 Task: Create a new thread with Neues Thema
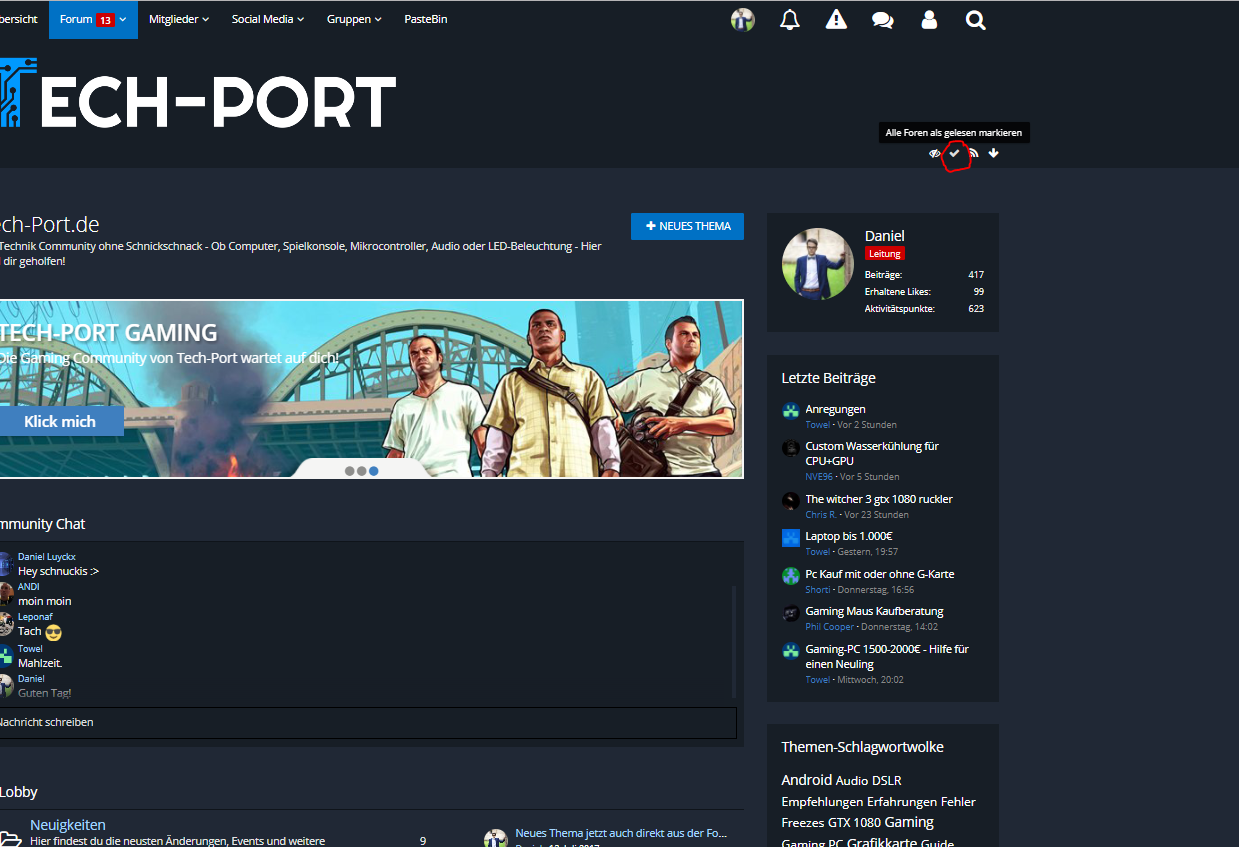coord(687,226)
